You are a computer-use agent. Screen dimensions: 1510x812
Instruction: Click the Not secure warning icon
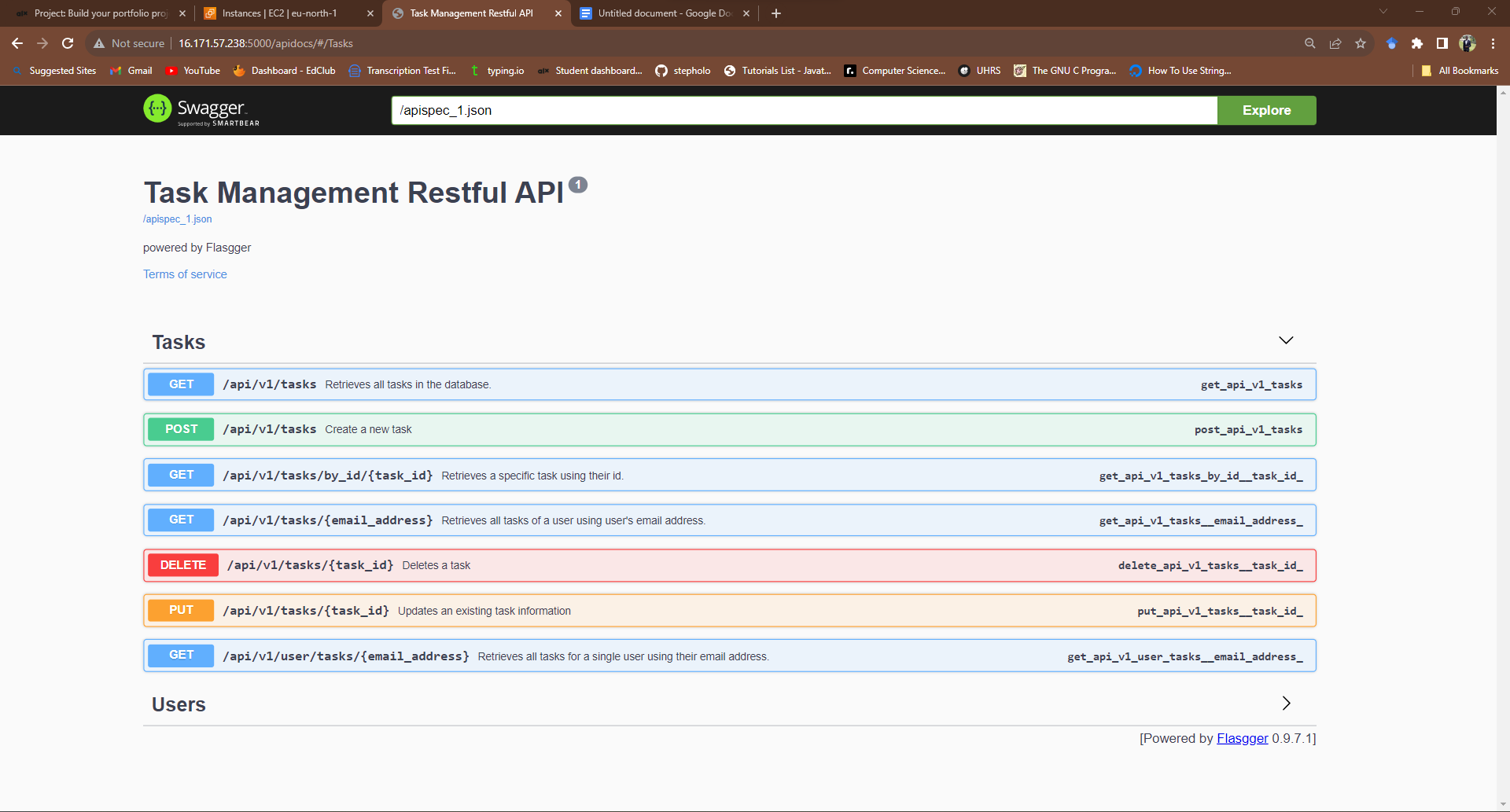pyautogui.click(x=98, y=43)
